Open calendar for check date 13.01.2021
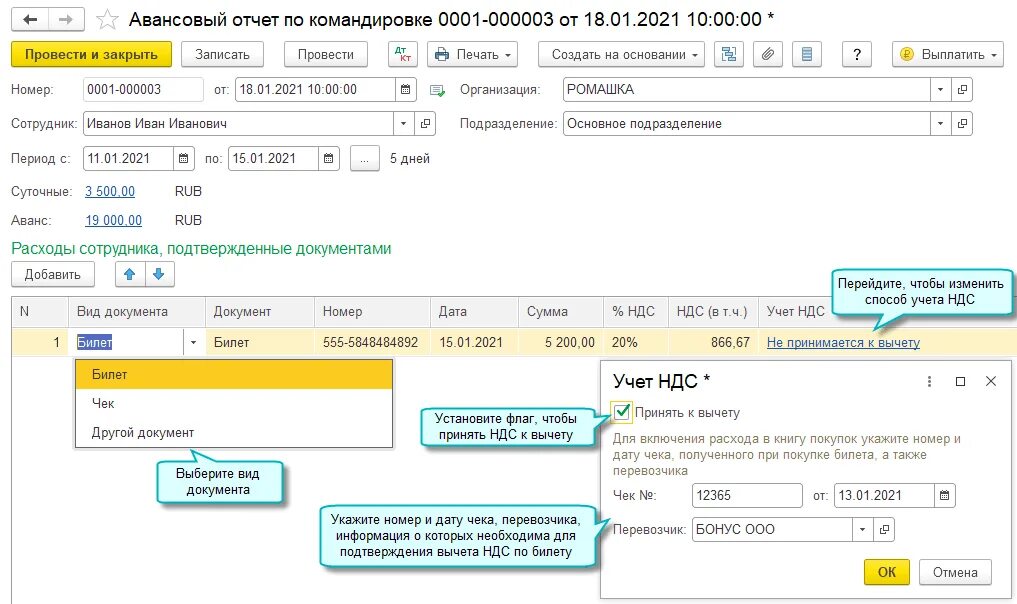The image size is (1017, 604). pos(944,496)
